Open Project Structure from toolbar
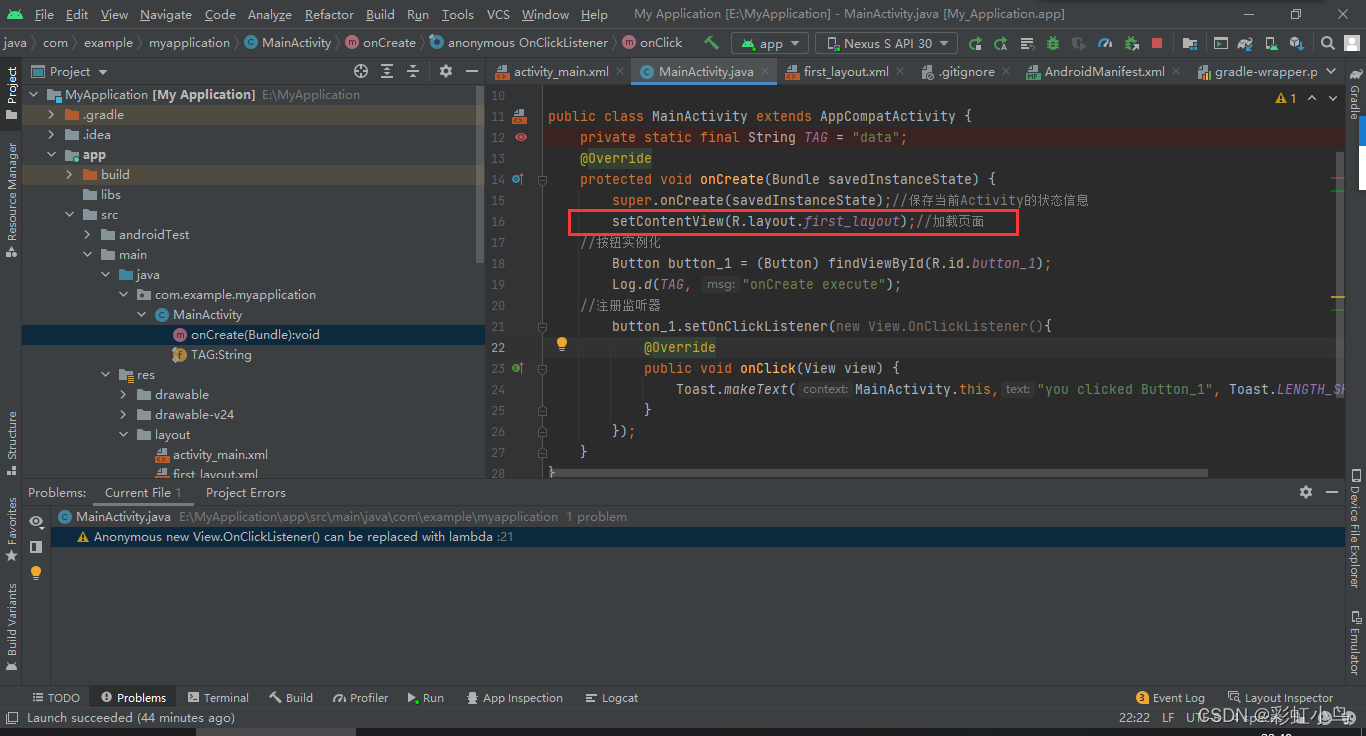The image size is (1366, 736). [1189, 43]
